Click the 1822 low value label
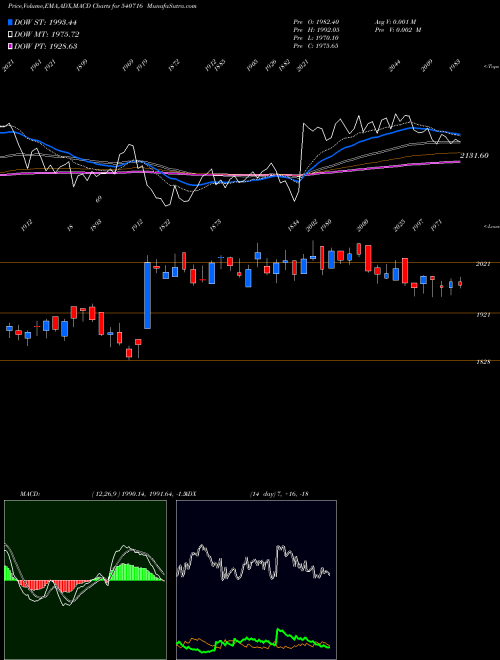The height and width of the screenshot is (660, 500). [x=165, y=225]
